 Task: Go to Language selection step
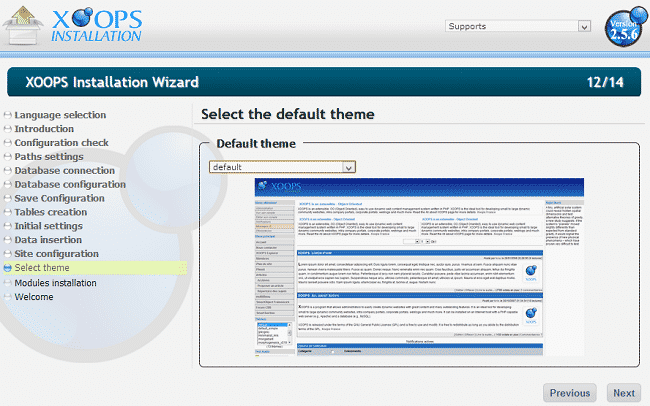click(x=60, y=115)
